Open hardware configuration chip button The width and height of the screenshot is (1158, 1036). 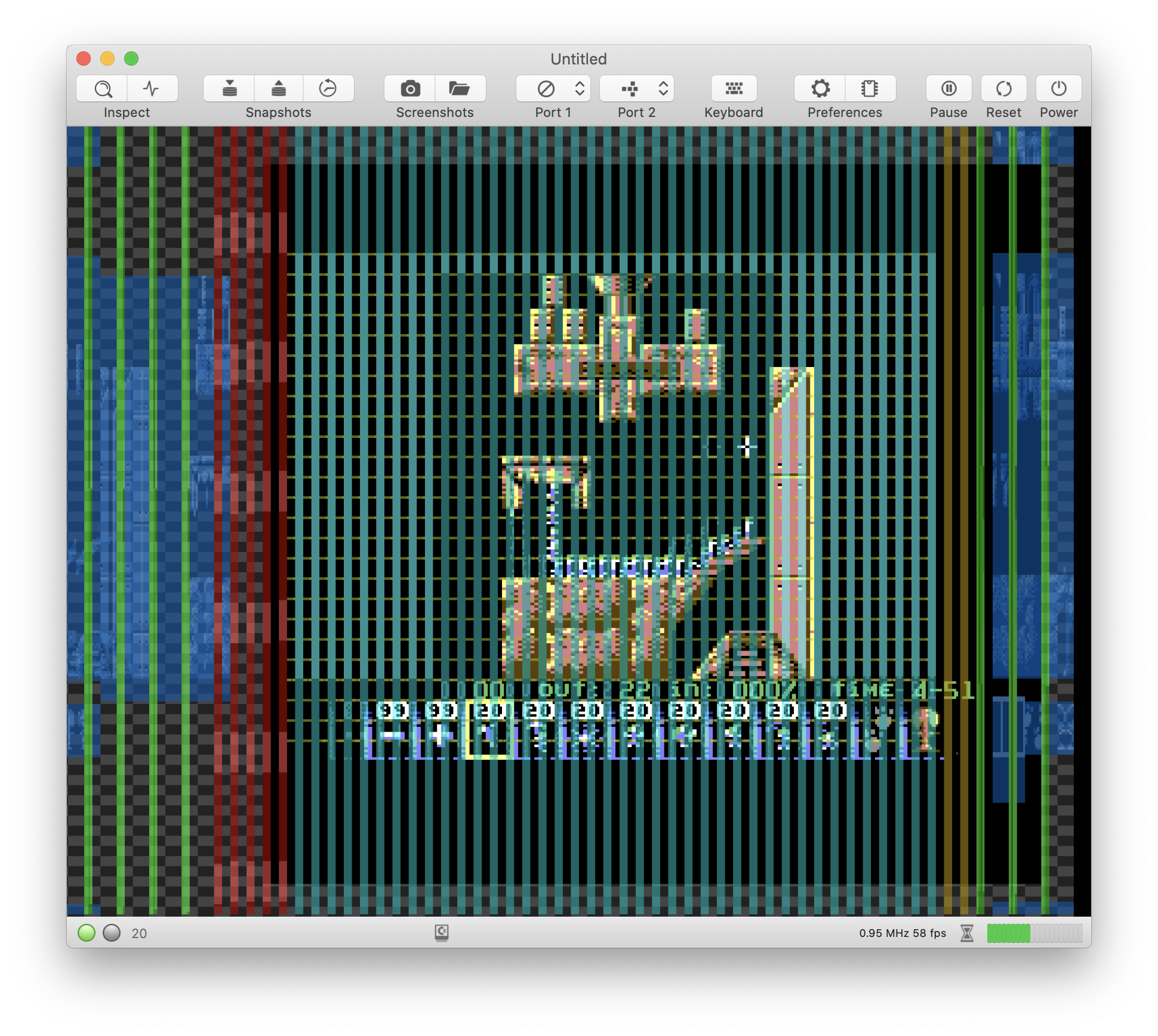coord(870,88)
